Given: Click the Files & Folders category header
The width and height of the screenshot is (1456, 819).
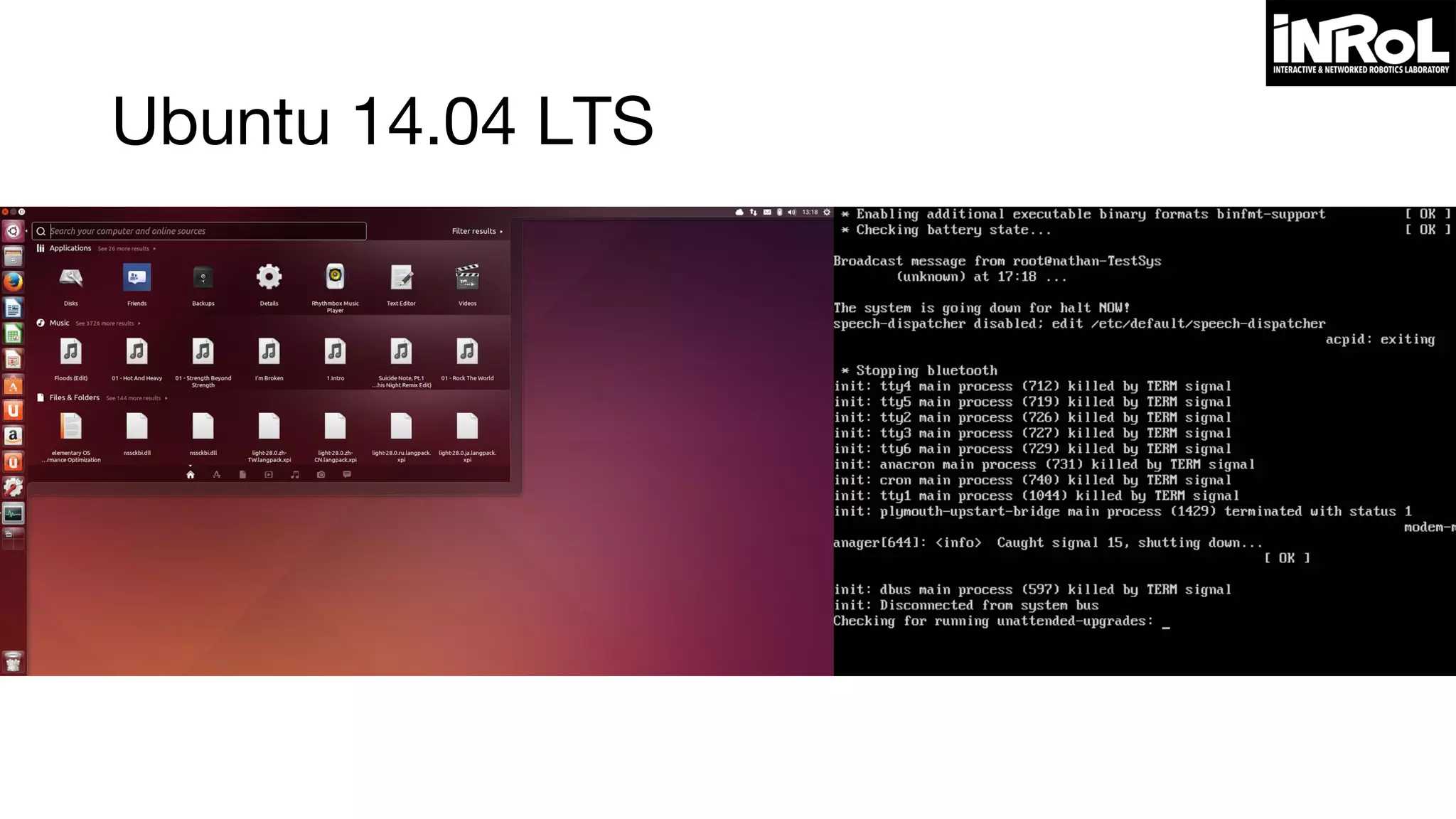Looking at the screenshot, I should point(74,397).
